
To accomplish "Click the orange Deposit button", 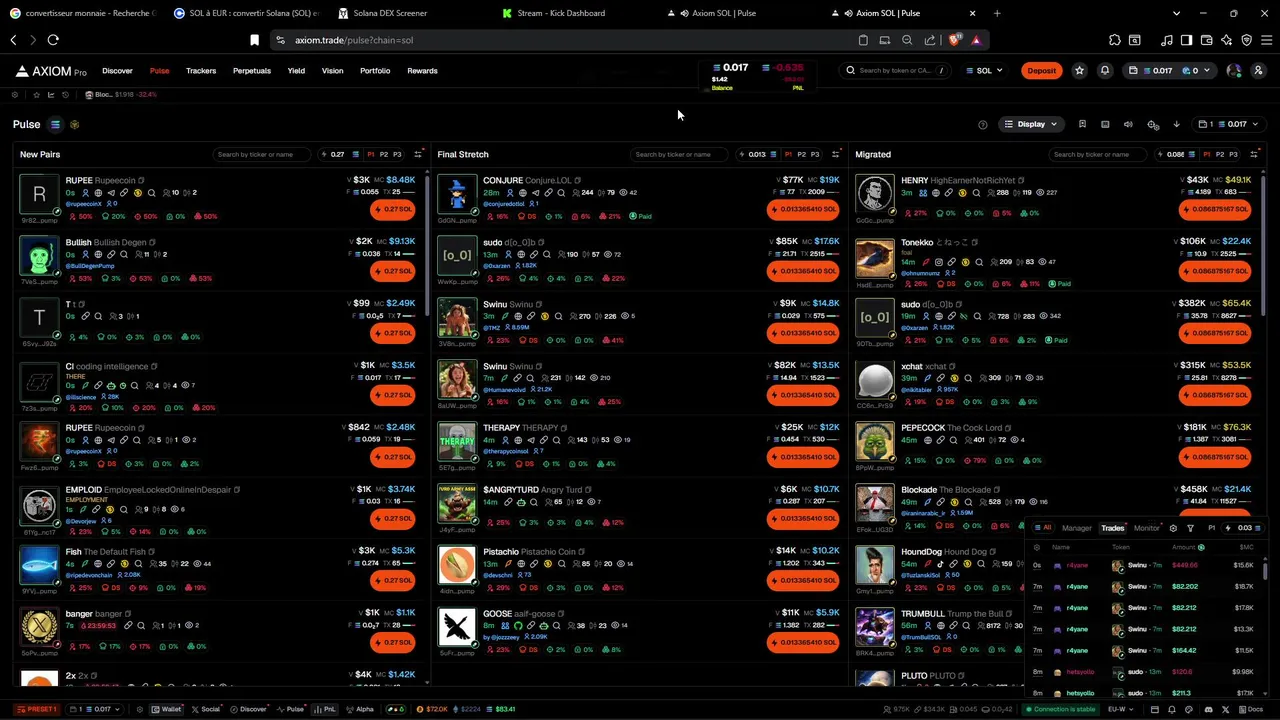I will (x=1041, y=71).
